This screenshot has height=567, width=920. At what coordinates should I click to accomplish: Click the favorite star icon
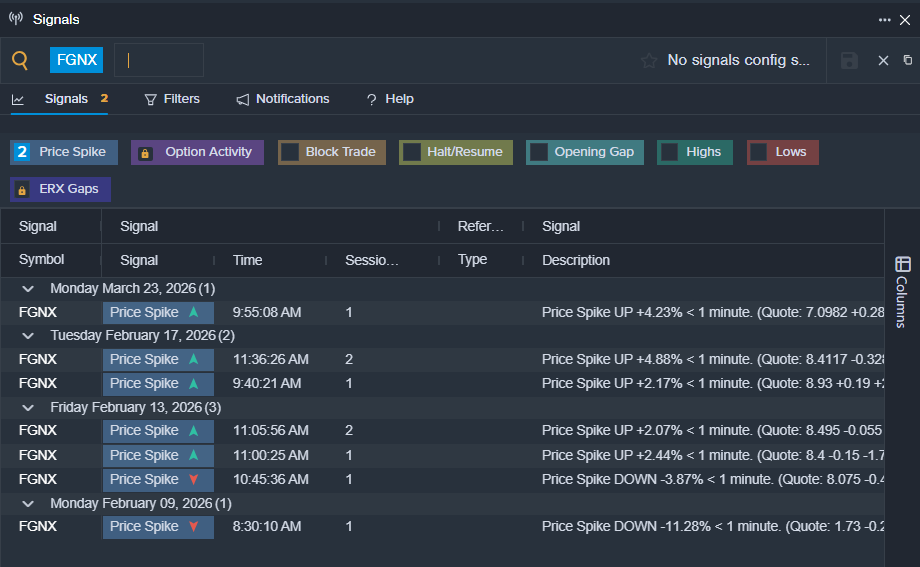[649, 61]
